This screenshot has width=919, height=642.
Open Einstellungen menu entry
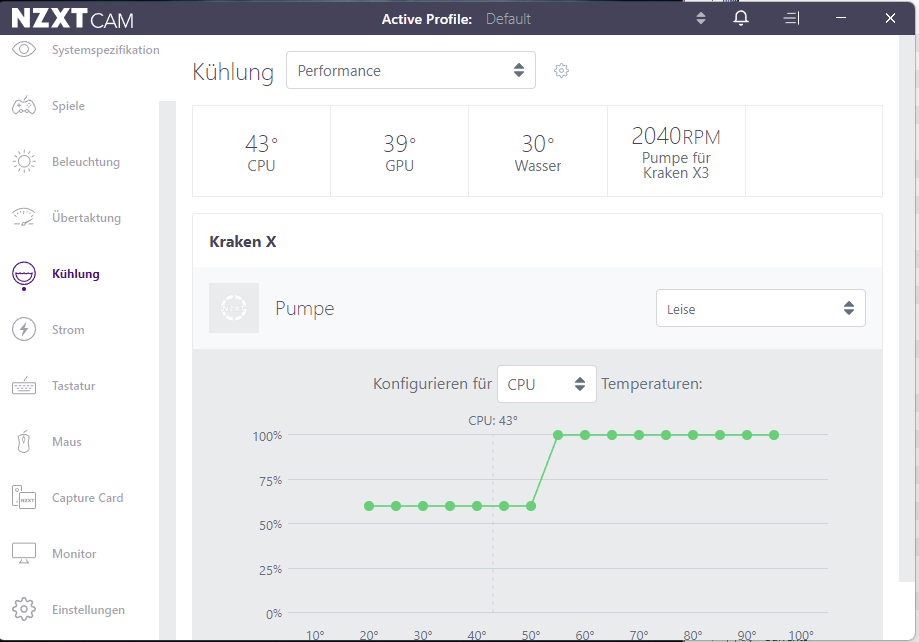89,610
